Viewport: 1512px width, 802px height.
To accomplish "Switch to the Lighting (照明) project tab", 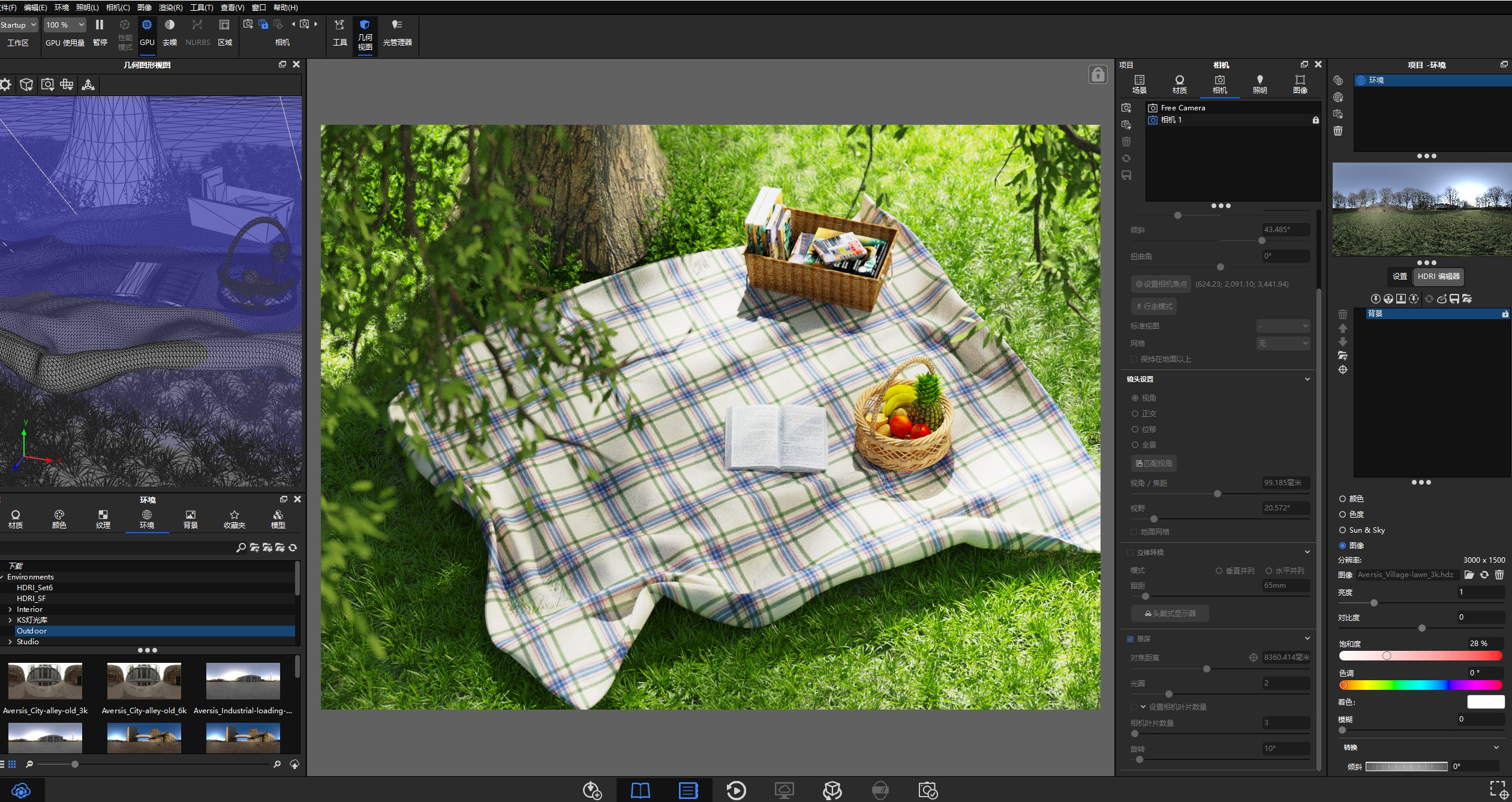I will pyautogui.click(x=1260, y=85).
